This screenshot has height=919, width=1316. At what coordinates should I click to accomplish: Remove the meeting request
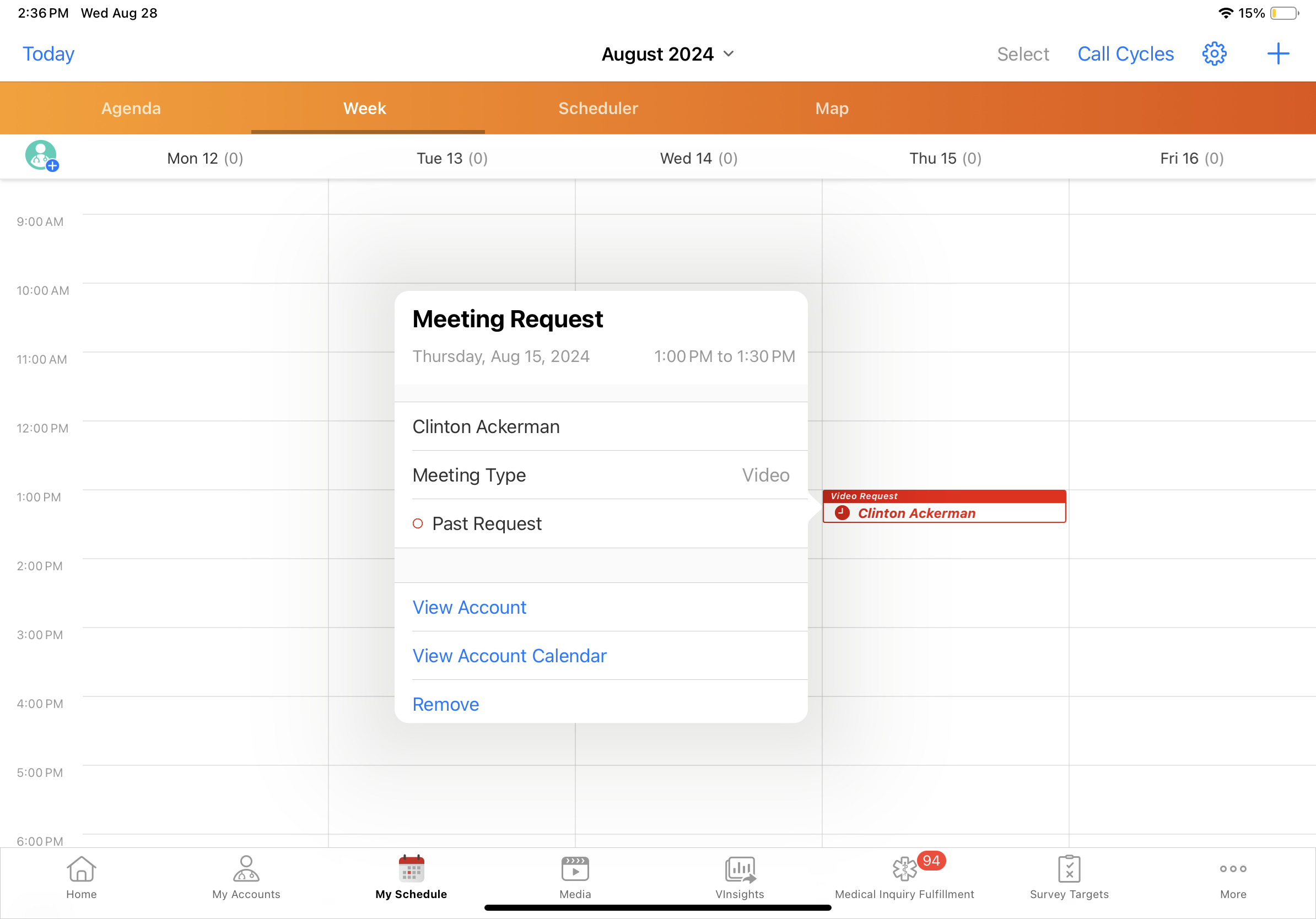445,704
